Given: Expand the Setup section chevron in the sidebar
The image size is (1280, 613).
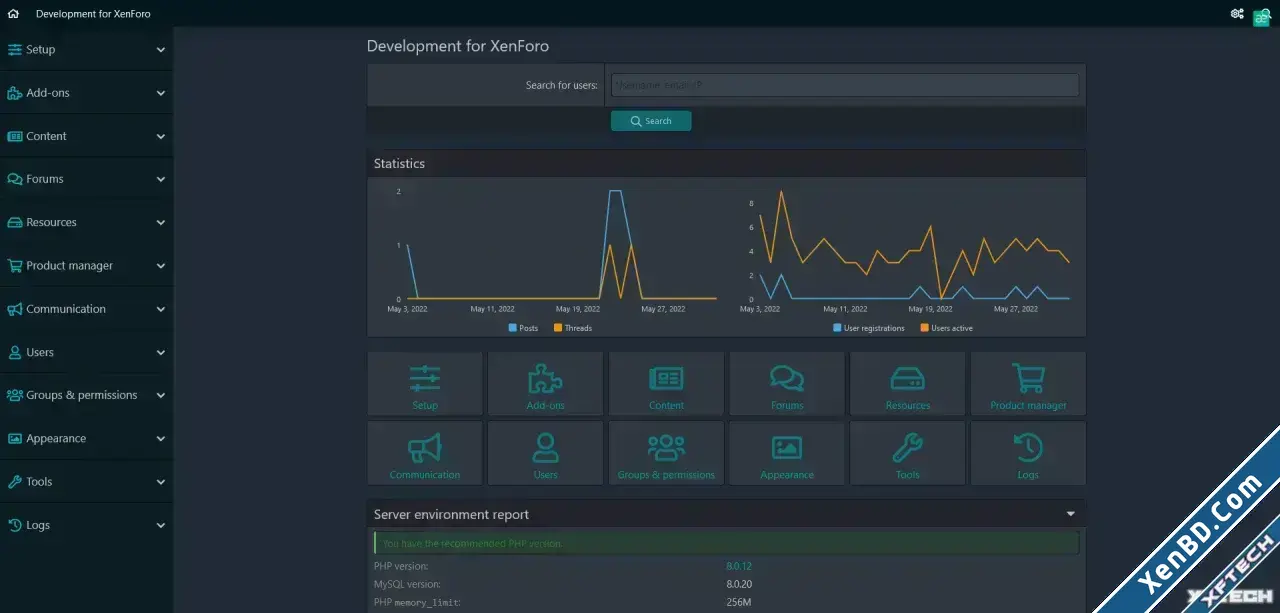Looking at the screenshot, I should pos(161,50).
